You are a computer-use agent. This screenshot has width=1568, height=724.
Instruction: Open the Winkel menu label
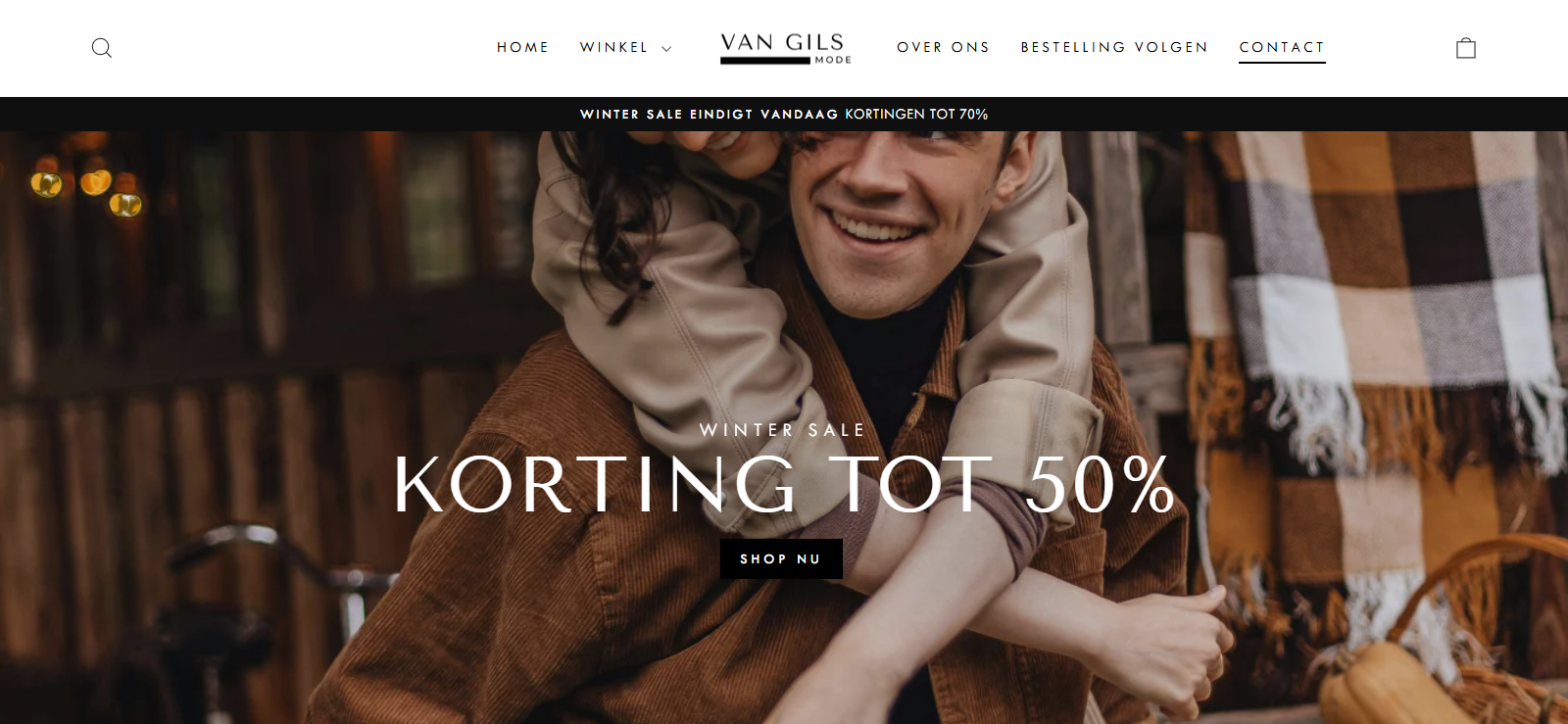tap(613, 47)
